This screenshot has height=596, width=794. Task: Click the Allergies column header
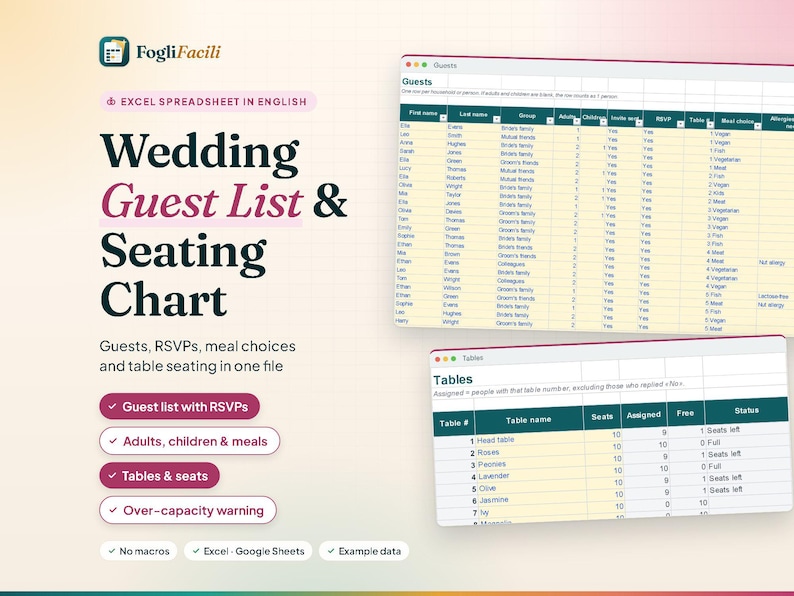778,122
